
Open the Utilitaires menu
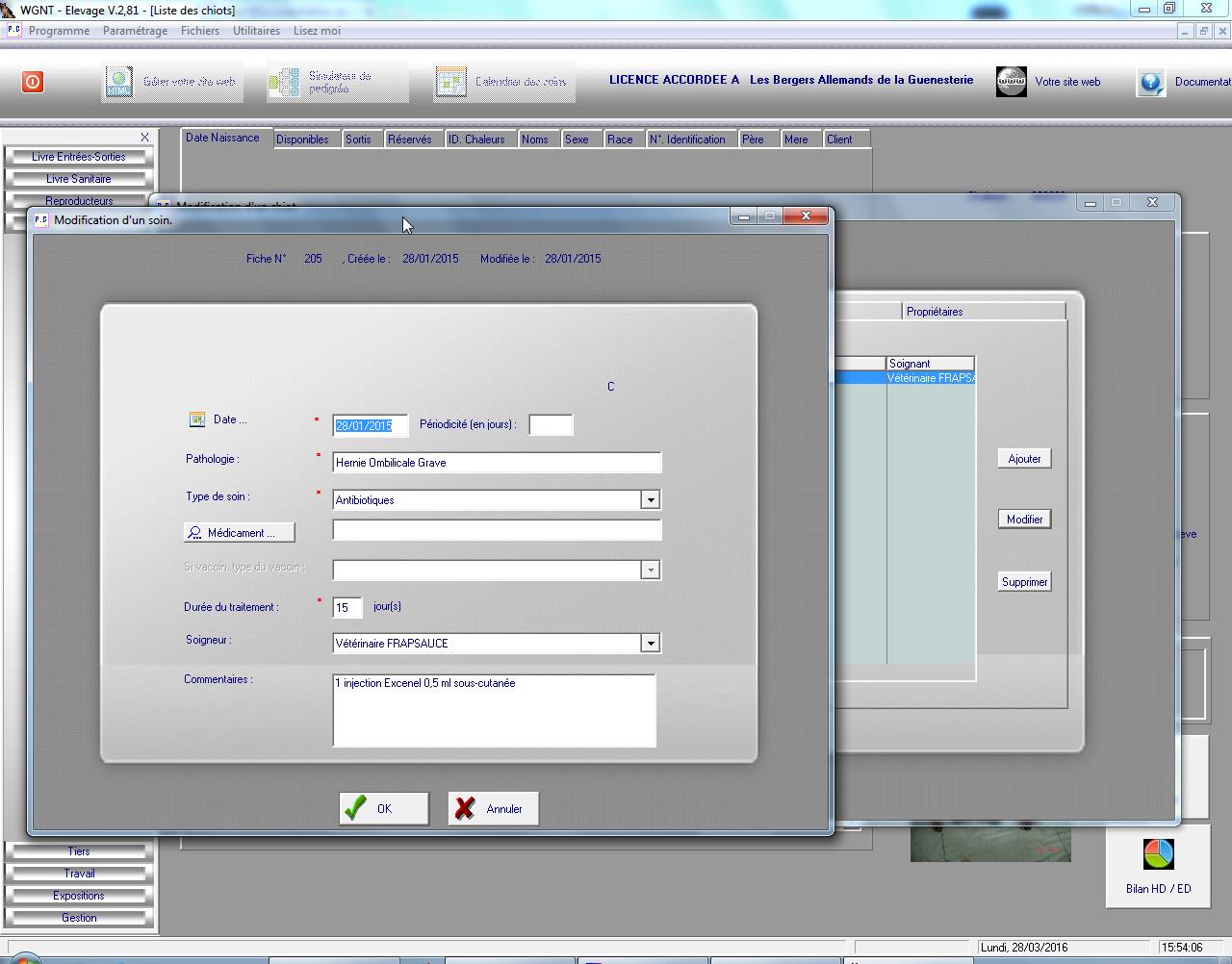click(256, 31)
